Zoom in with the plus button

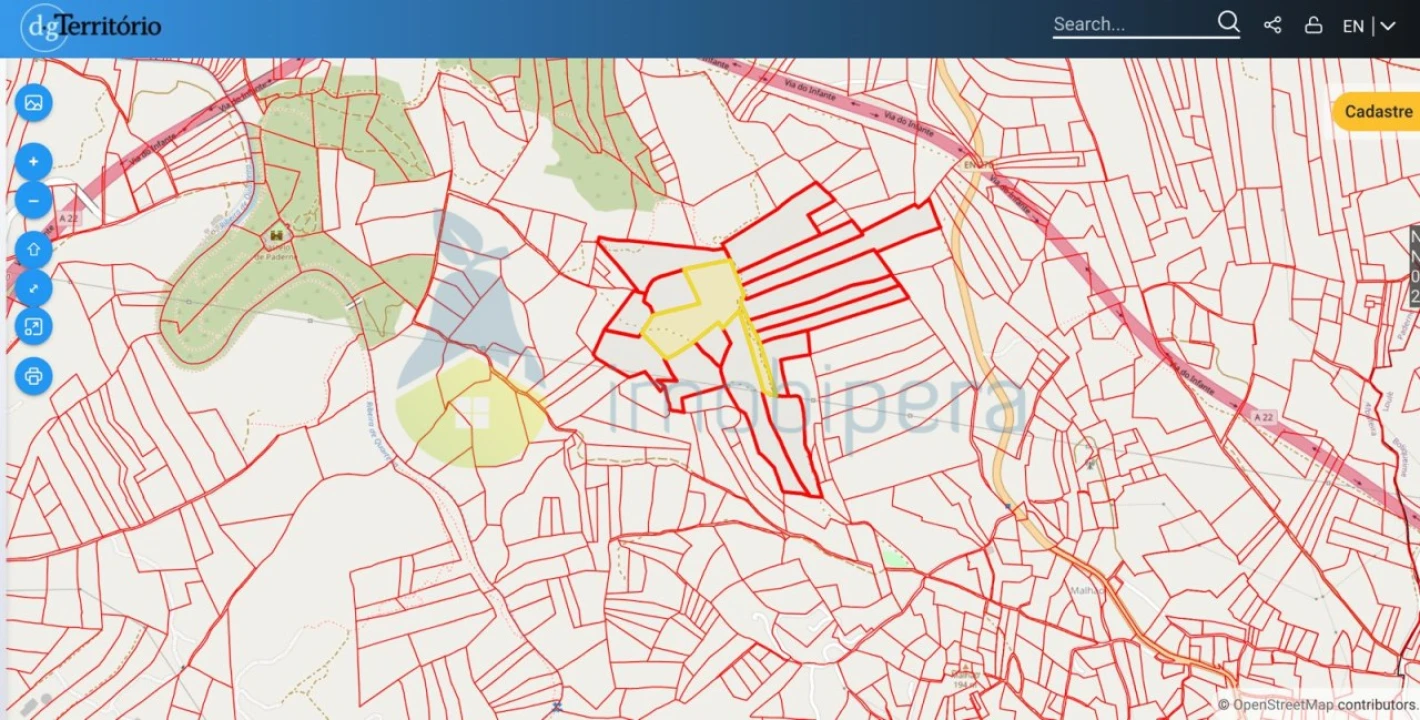[33, 161]
